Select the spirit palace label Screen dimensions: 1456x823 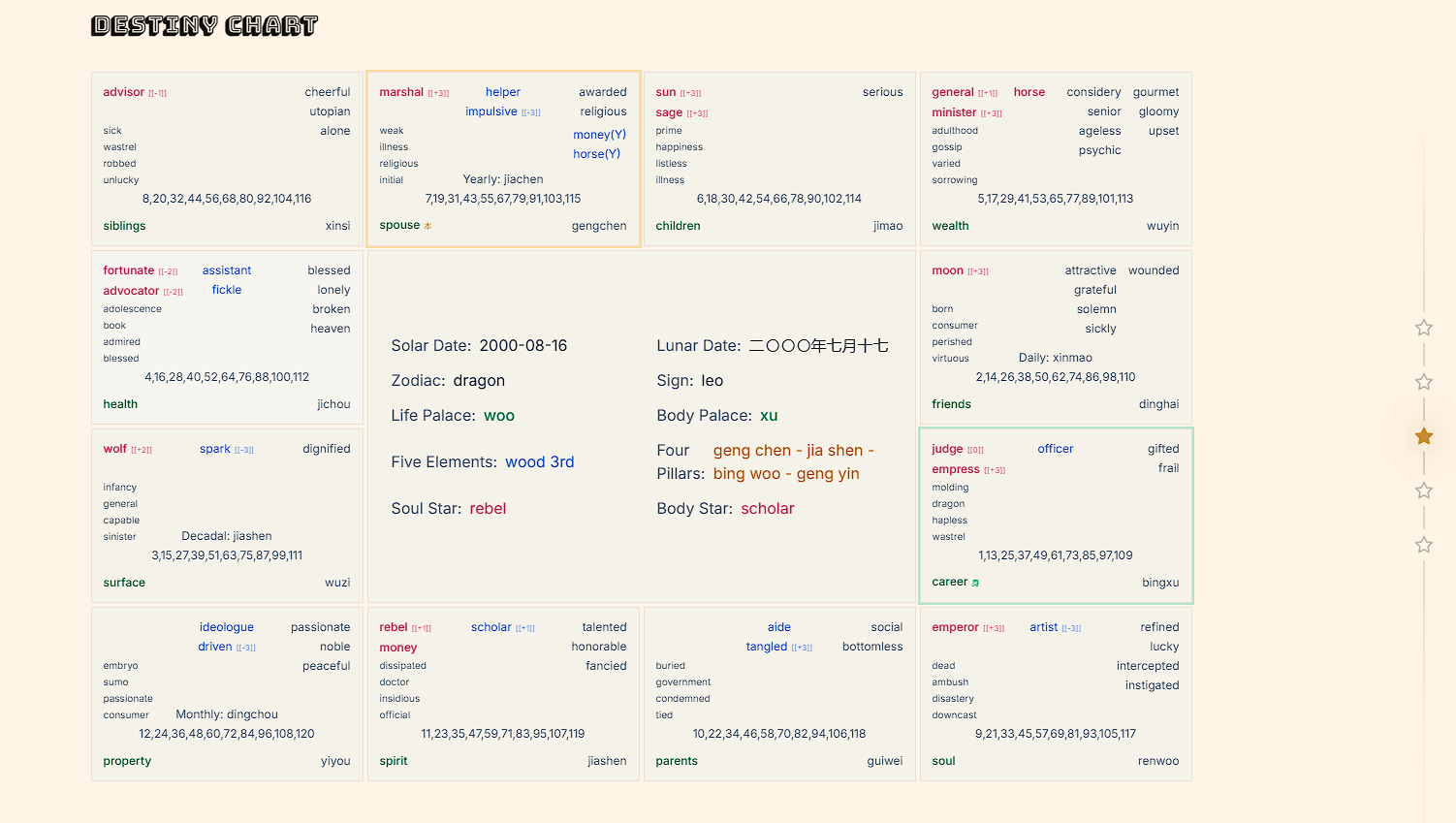click(x=394, y=761)
